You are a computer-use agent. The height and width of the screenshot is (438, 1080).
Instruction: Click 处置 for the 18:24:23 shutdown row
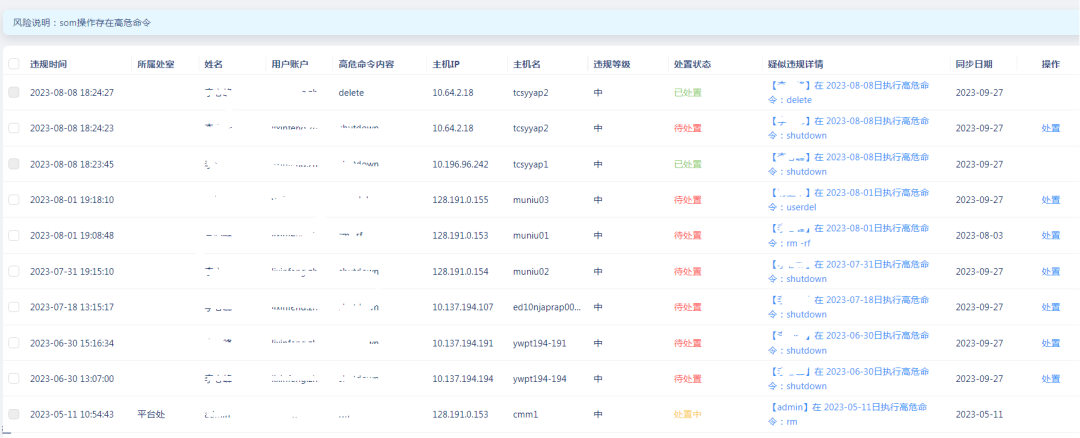[x=1050, y=128]
